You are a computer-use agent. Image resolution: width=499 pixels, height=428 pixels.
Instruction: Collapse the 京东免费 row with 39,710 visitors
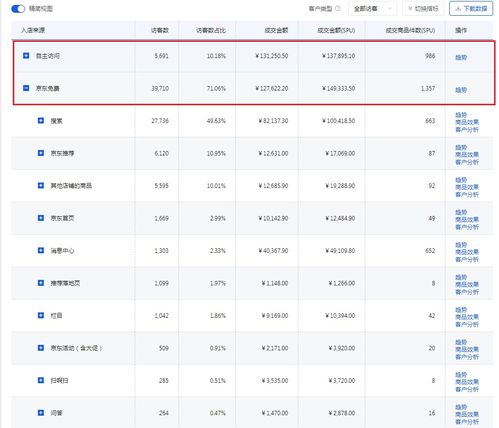point(26,88)
